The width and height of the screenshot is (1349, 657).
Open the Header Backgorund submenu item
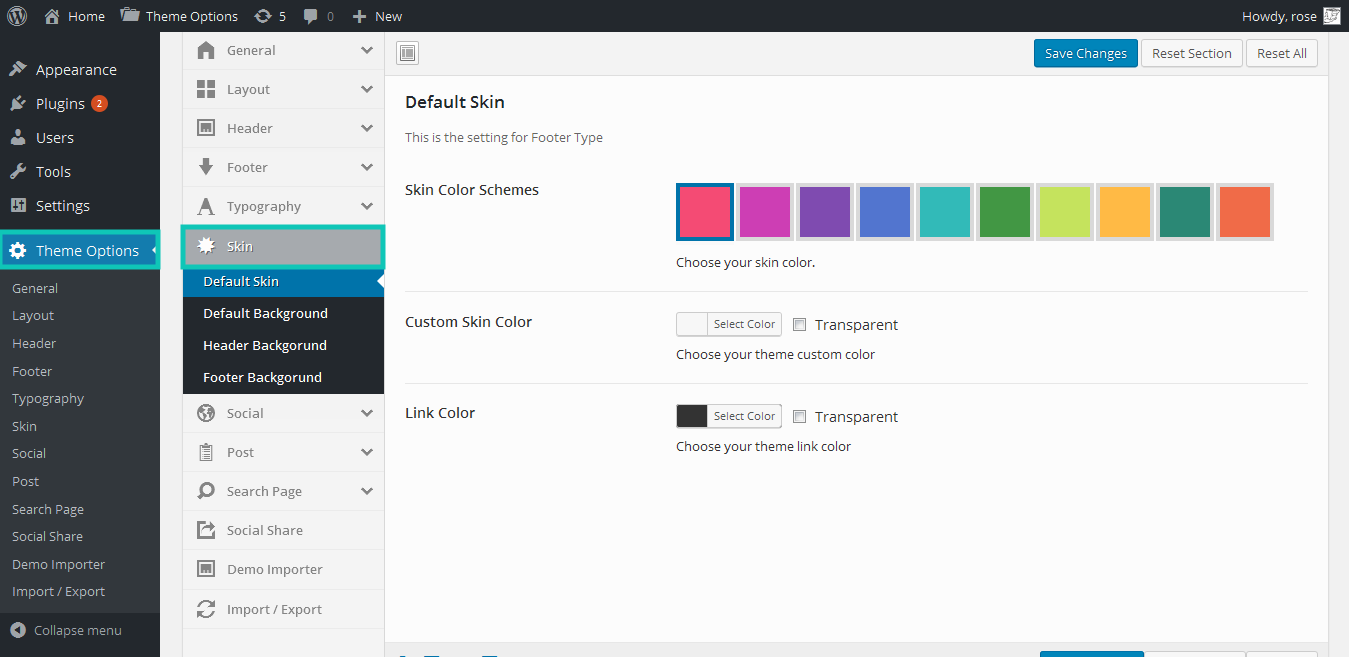point(283,346)
